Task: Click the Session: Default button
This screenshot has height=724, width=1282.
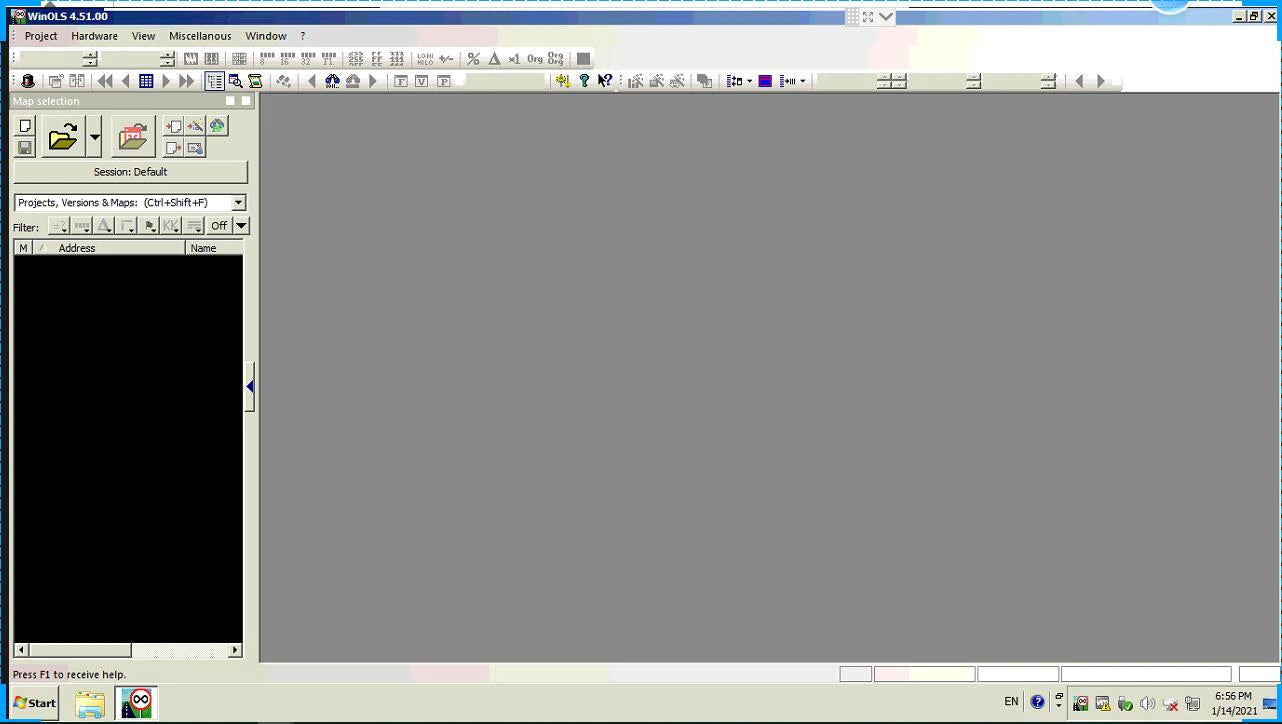Action: [x=130, y=172]
